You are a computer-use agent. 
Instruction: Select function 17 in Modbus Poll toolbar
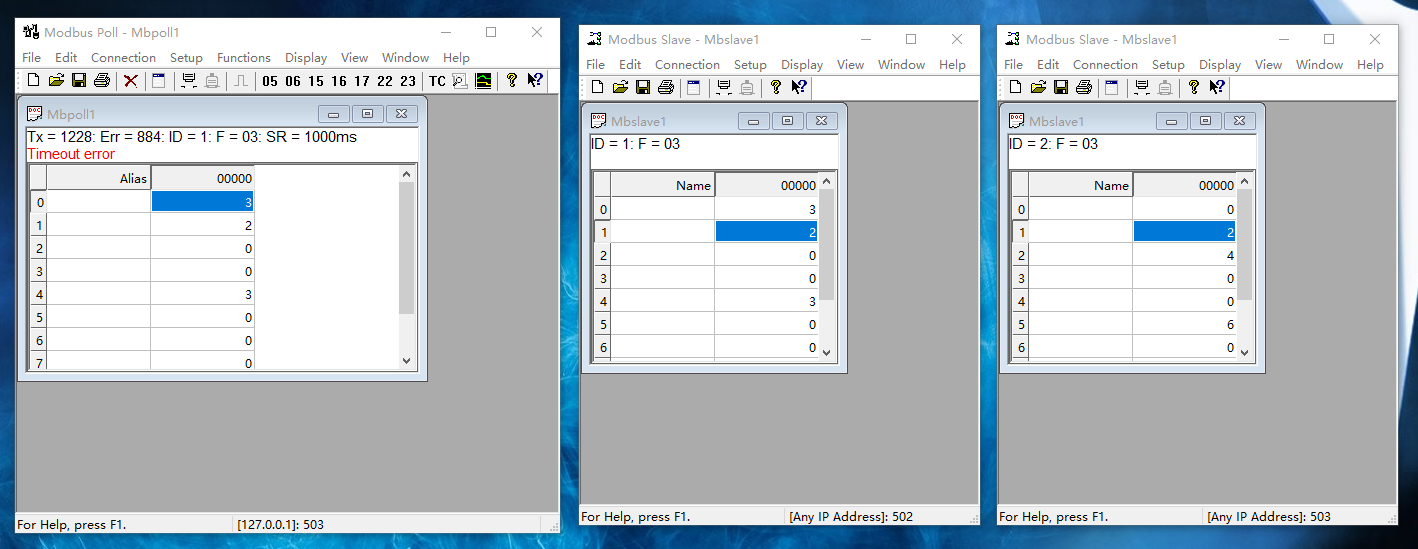(362, 81)
